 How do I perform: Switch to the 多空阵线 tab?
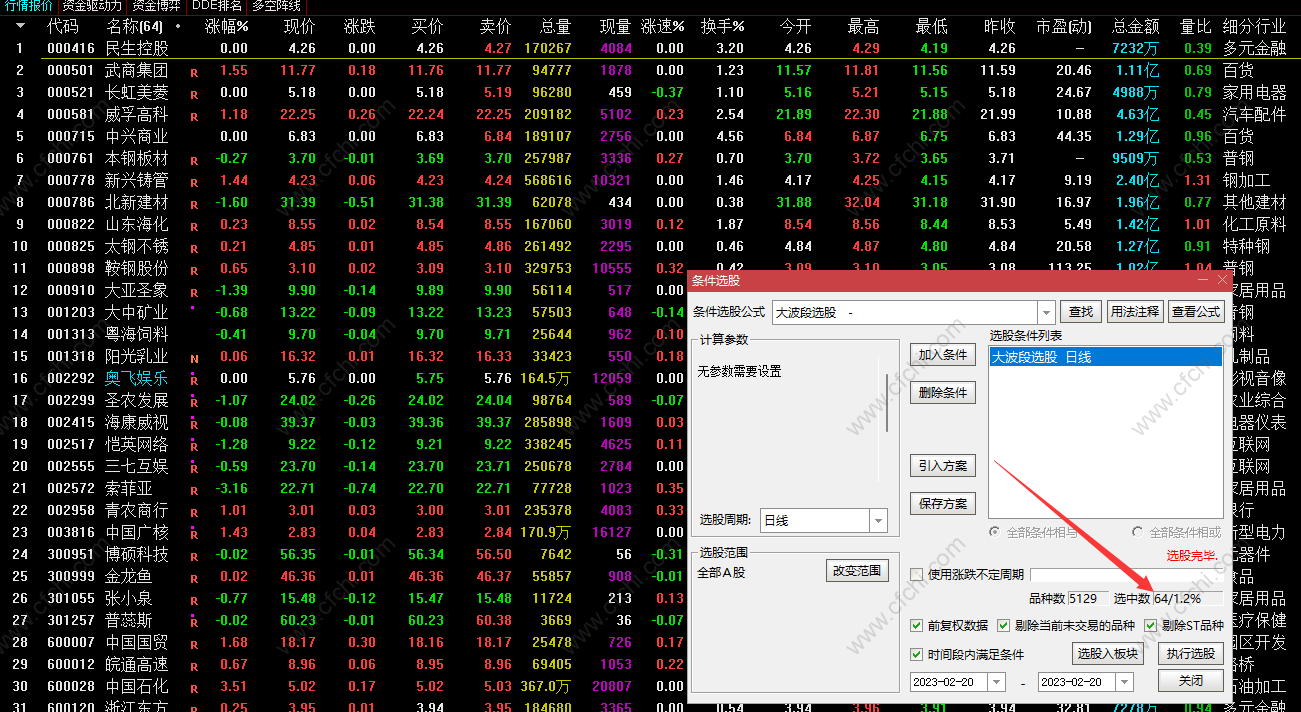coord(276,6)
